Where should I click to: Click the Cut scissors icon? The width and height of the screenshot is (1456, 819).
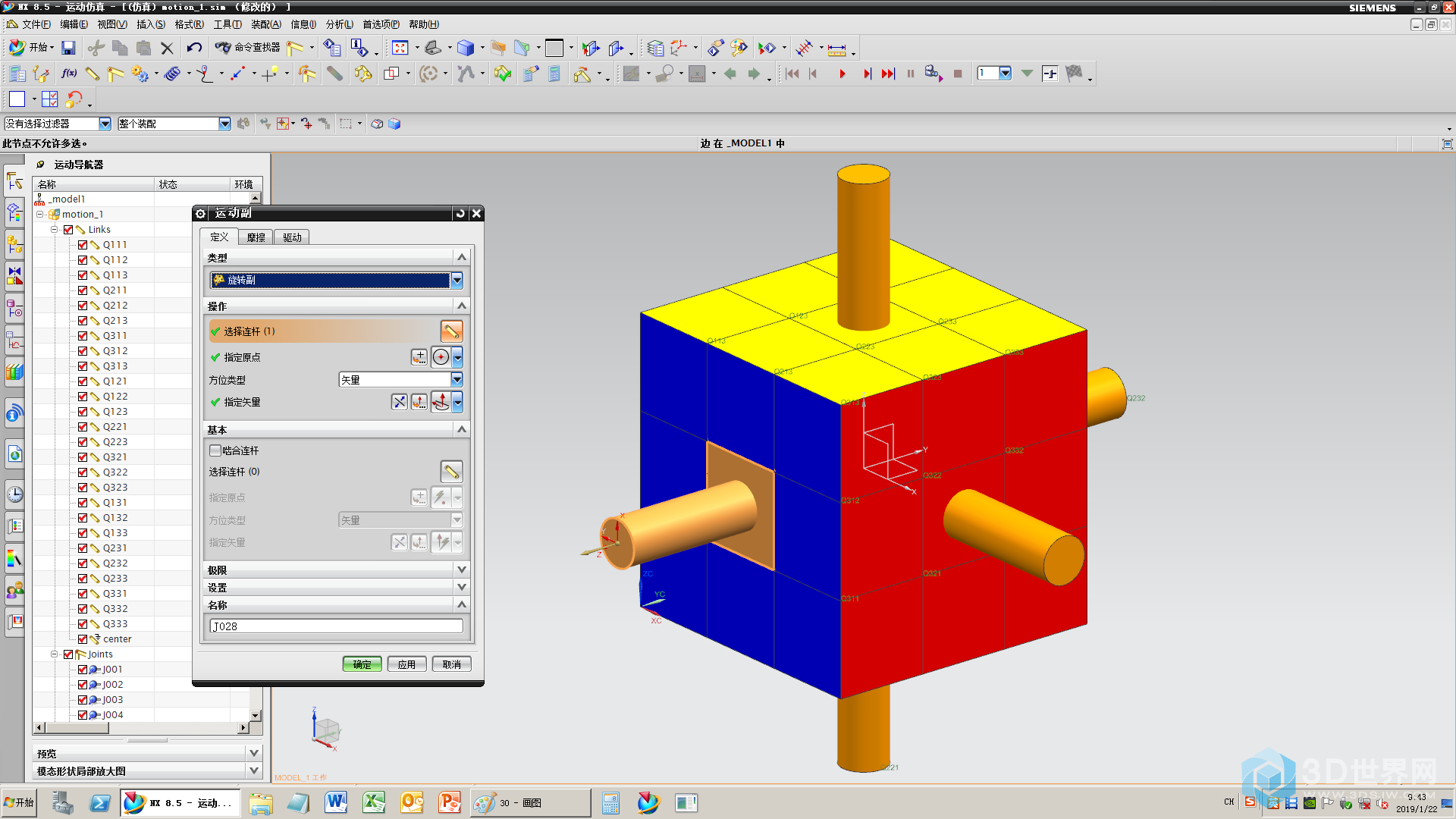coord(96,48)
